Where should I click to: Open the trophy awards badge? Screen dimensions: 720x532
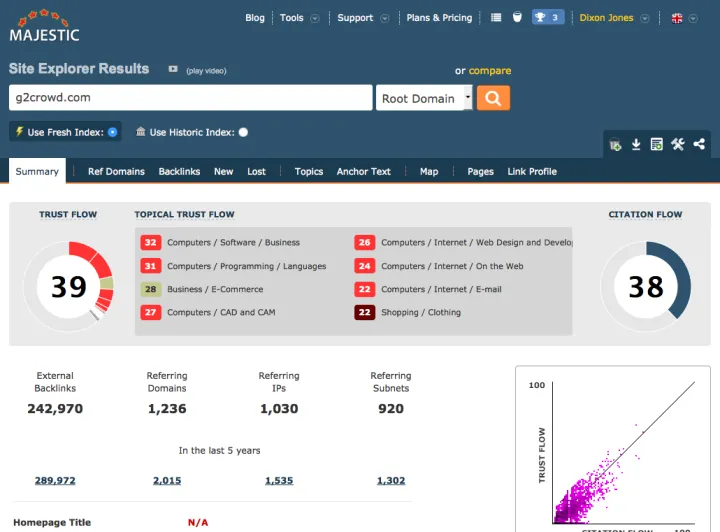click(x=547, y=18)
